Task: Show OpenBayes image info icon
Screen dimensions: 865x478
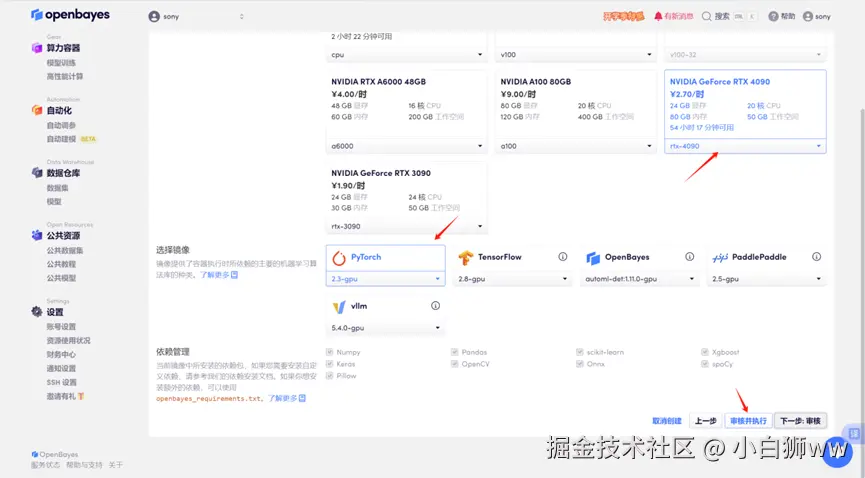Action: [690, 257]
